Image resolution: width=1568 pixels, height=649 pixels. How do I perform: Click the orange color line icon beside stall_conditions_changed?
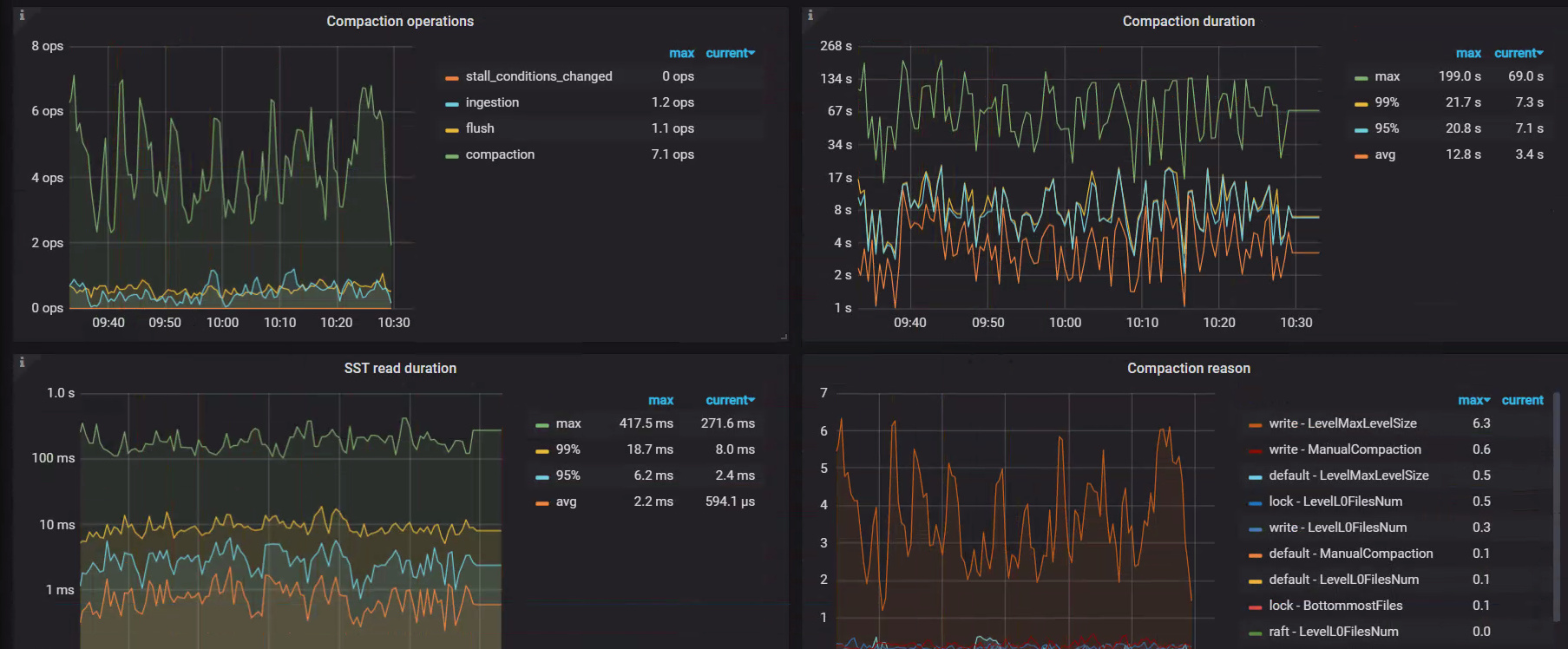tap(451, 78)
